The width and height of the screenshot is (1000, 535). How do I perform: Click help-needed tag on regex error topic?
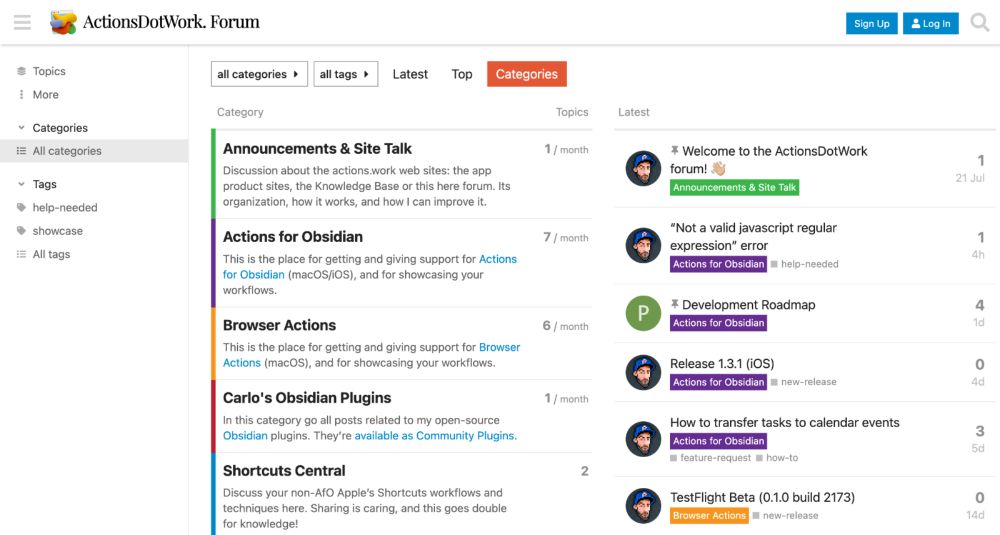[x=805, y=264]
